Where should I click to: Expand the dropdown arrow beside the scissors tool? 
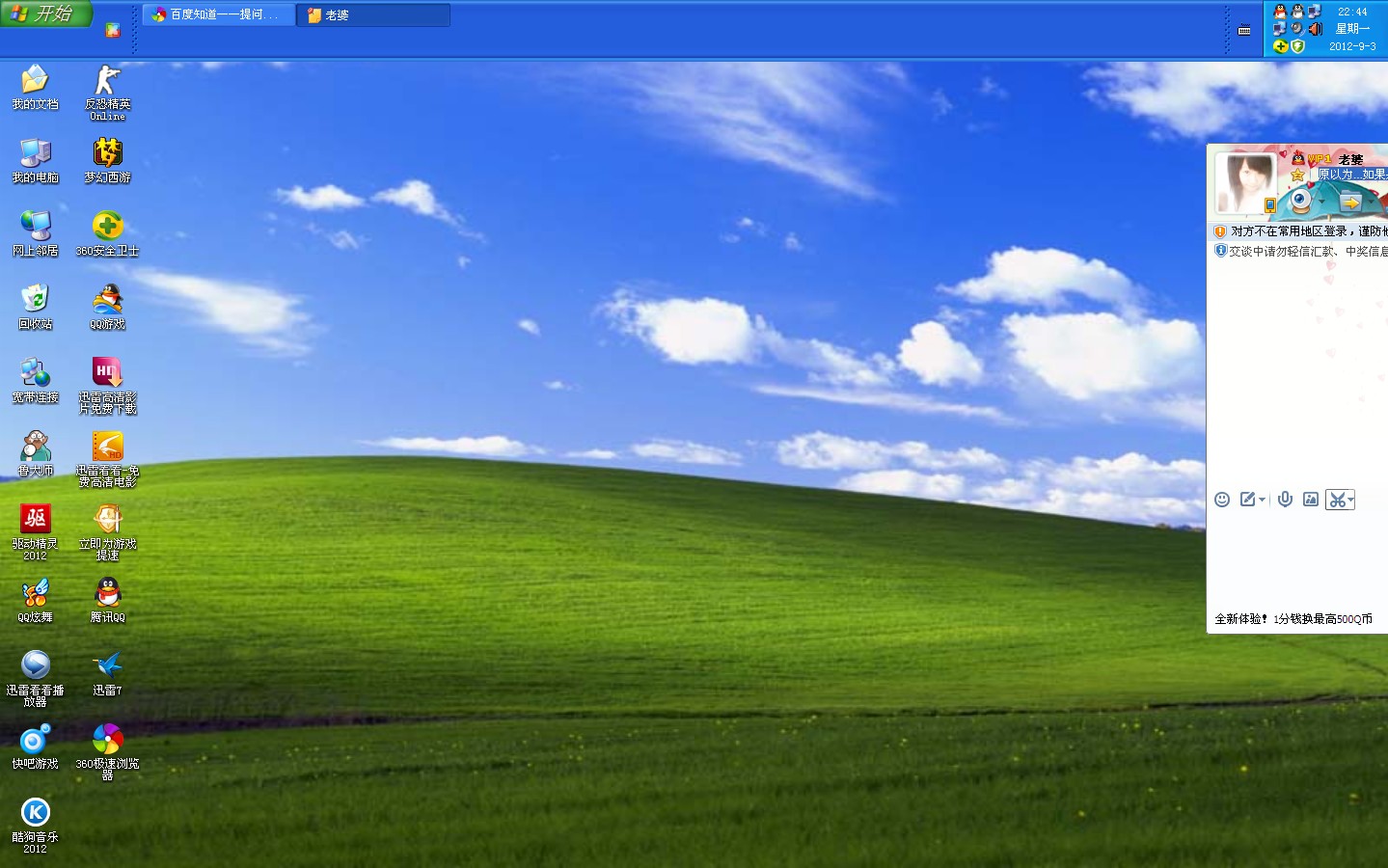pos(1351,500)
